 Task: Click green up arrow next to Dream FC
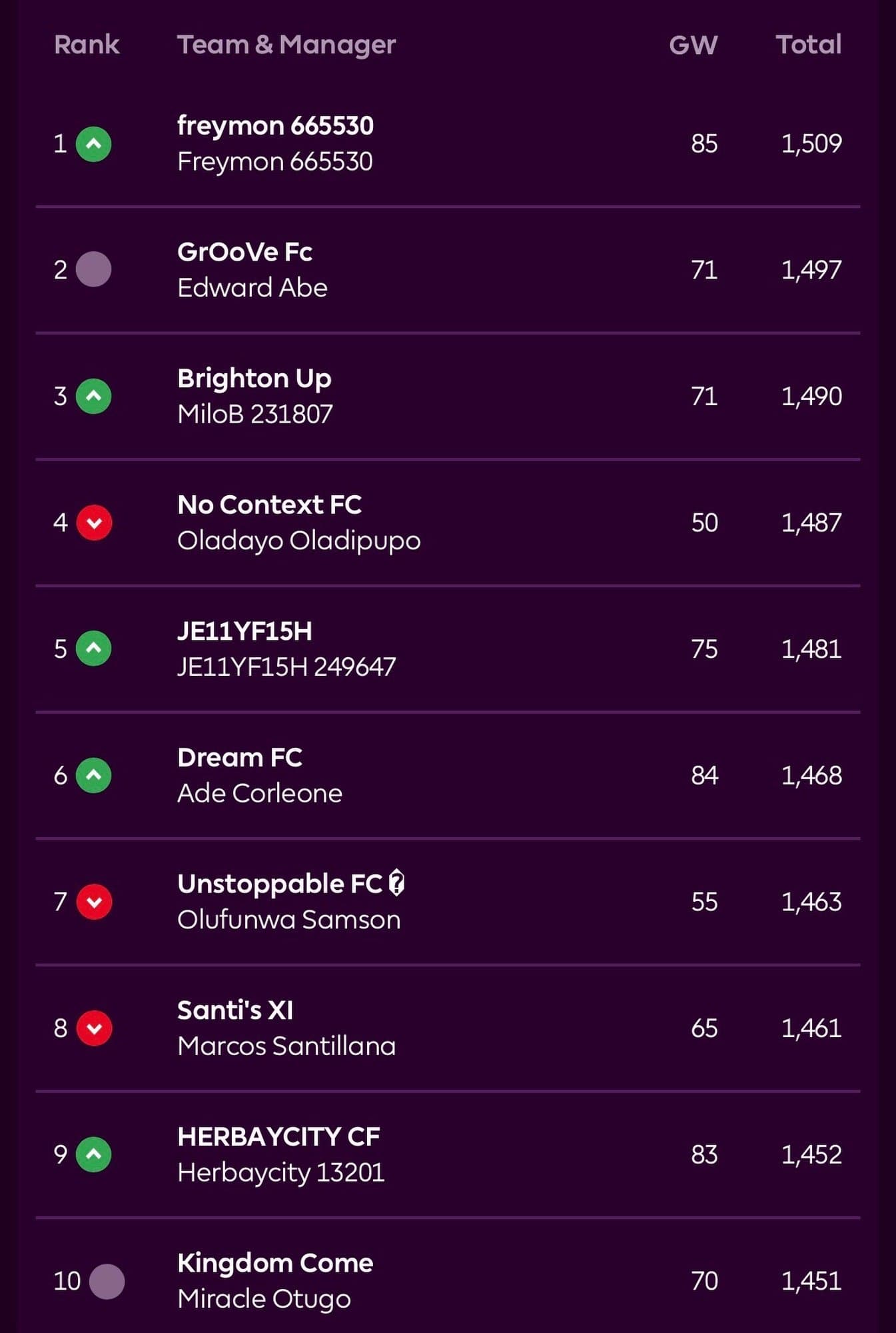point(93,775)
